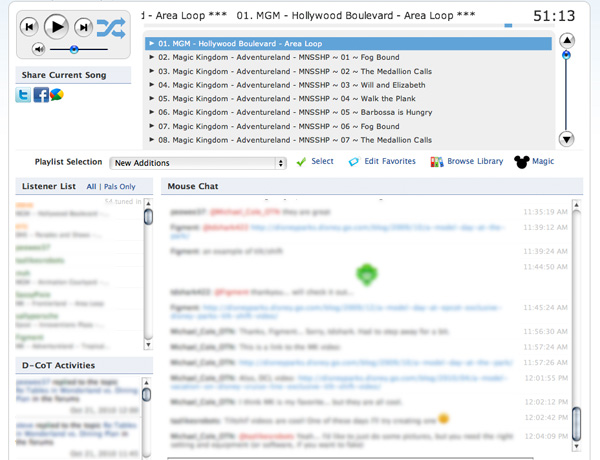Screen dimensions: 600x460
Task: Show All listeners in Listener List
Action: (x=91, y=187)
